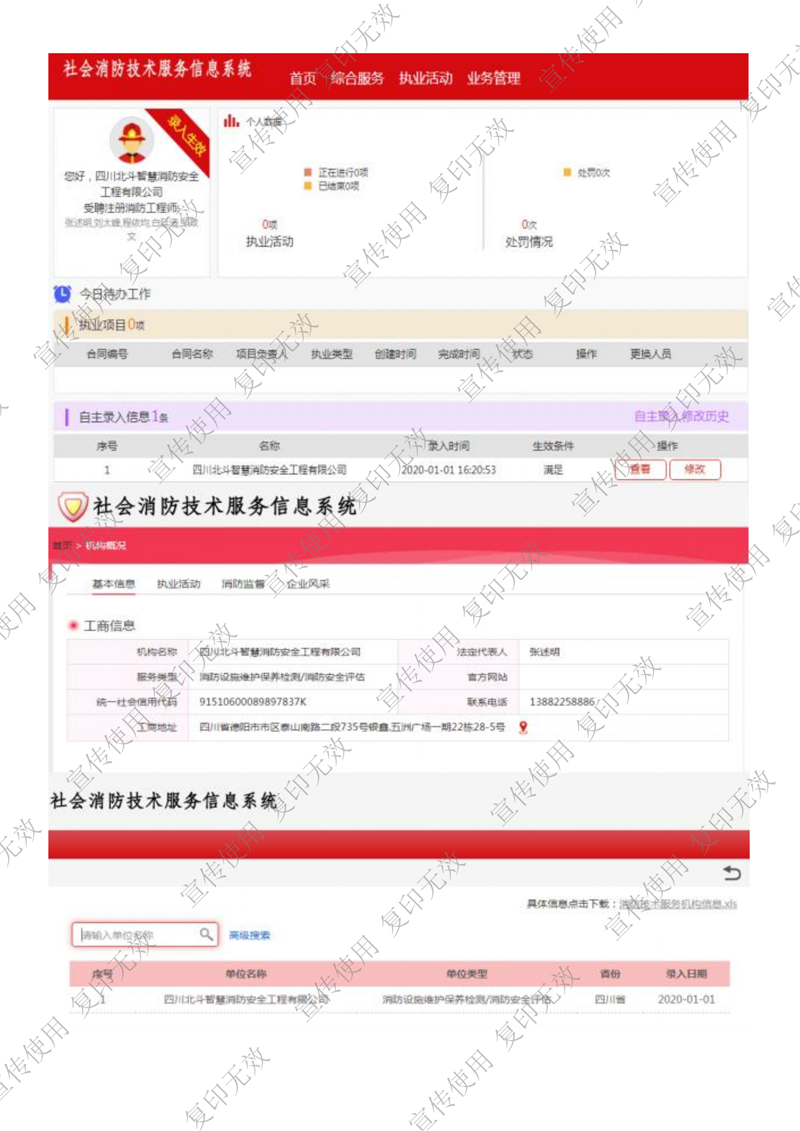Open the 综合服务 menu
The image size is (800, 1131).
click(357, 78)
